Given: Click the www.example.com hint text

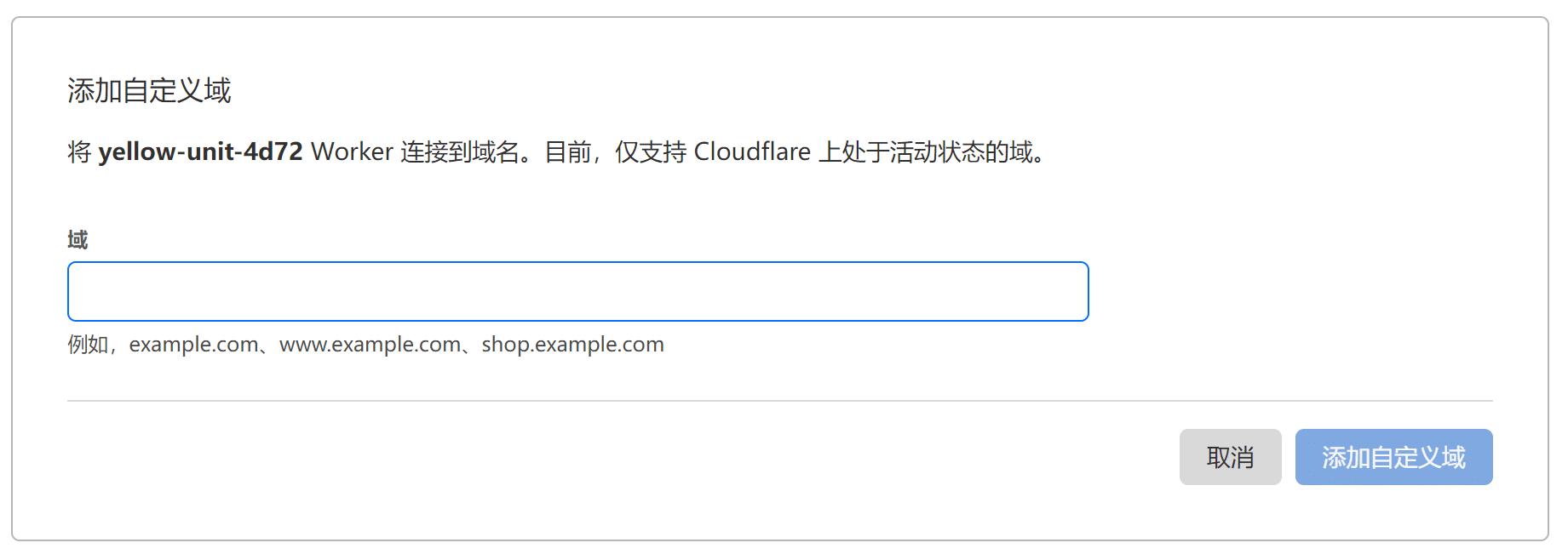Looking at the screenshot, I should [x=370, y=345].
